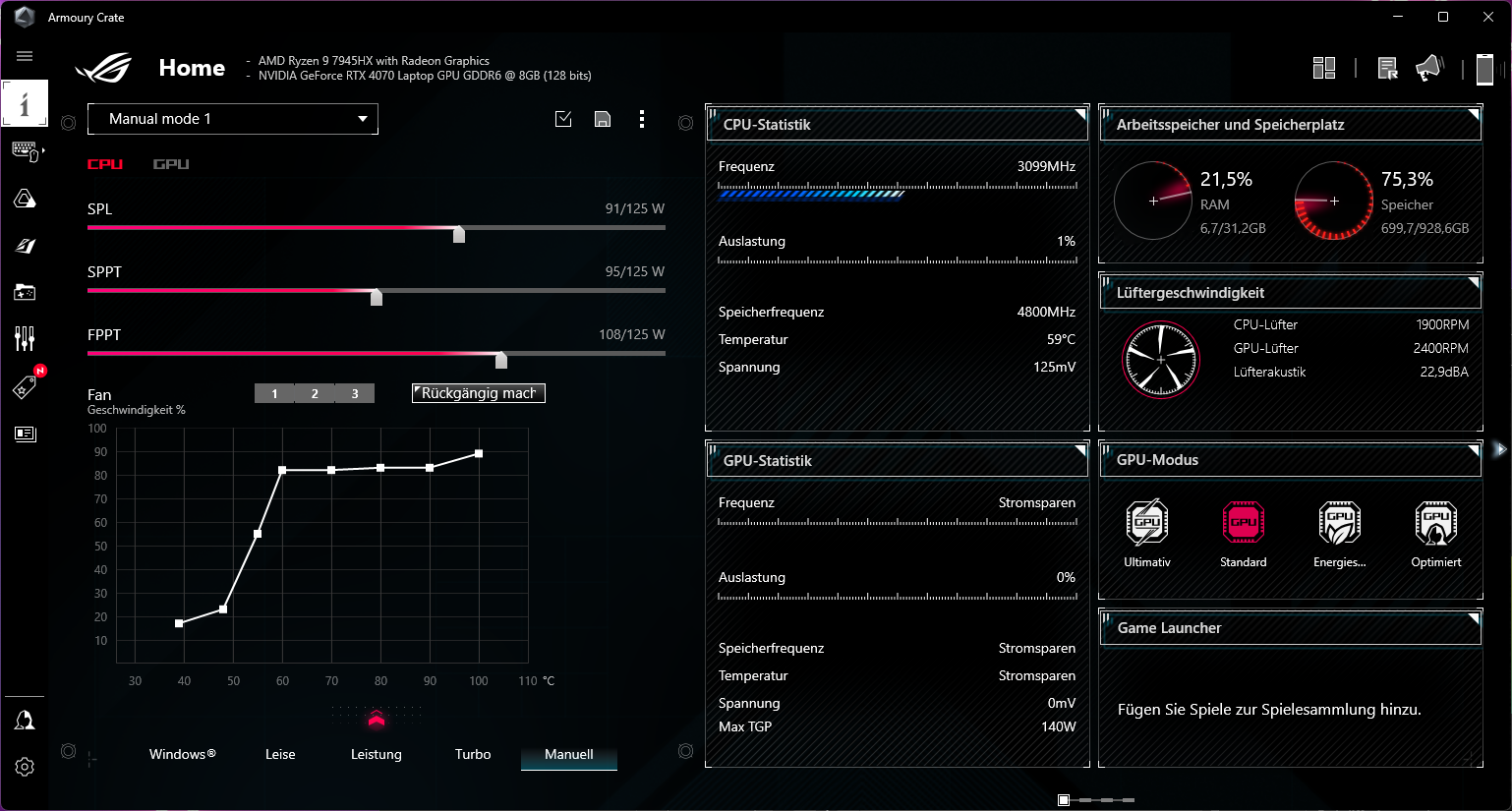This screenshot has height=811, width=1512.
Task: Select fan preset 2
Action: 315,393
